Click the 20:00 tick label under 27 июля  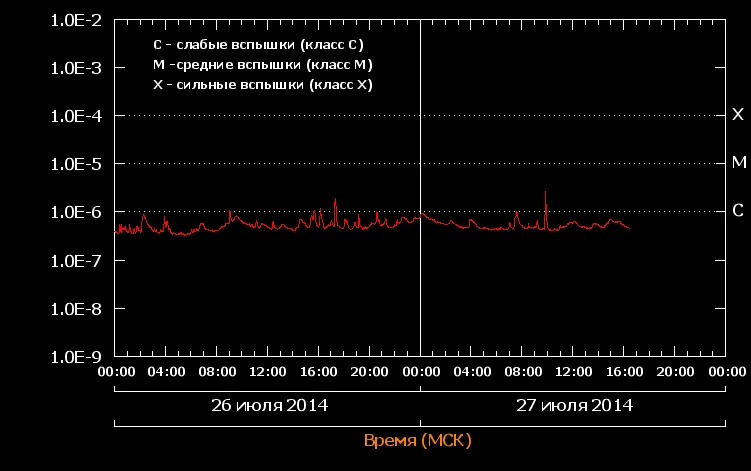(675, 372)
